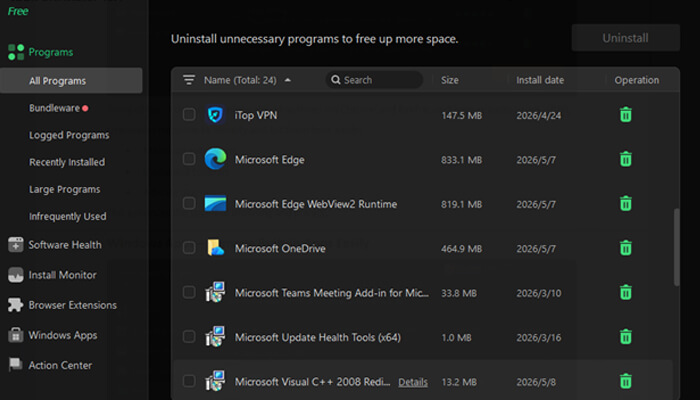
Task: Click the Install Monitor icon
Action: coord(16,275)
